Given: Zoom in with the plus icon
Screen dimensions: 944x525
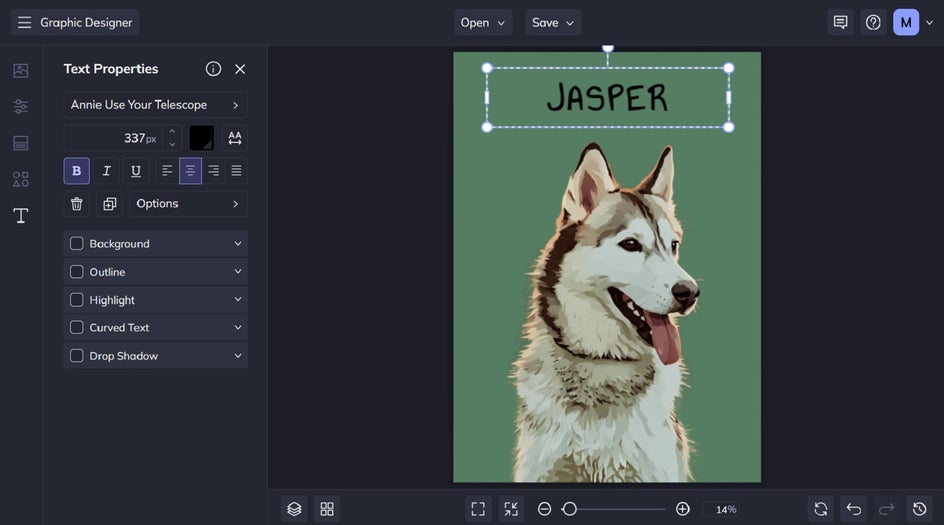Looking at the screenshot, I should pos(683,509).
